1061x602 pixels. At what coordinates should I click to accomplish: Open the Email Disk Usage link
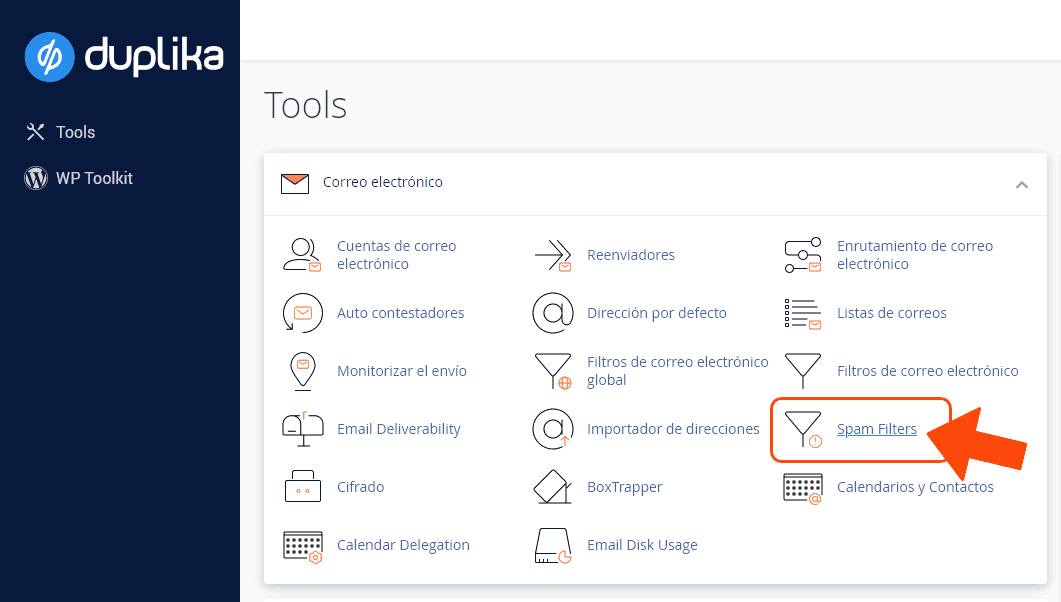coord(642,545)
